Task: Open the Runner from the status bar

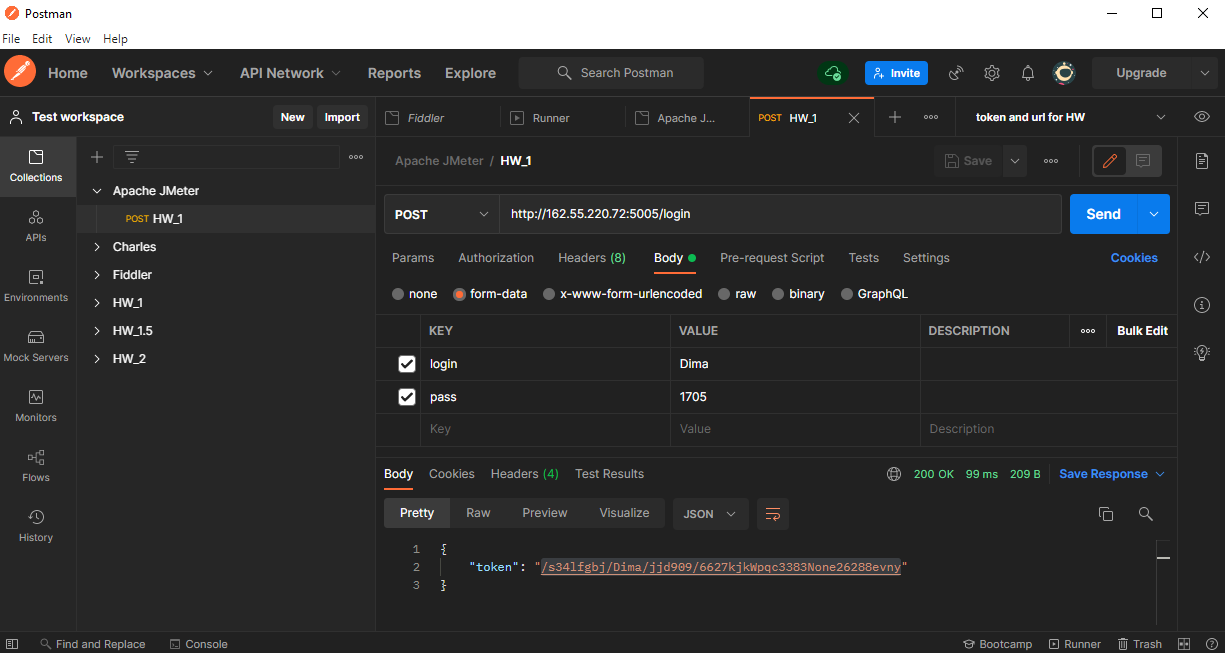Action: pyautogui.click(x=1075, y=643)
